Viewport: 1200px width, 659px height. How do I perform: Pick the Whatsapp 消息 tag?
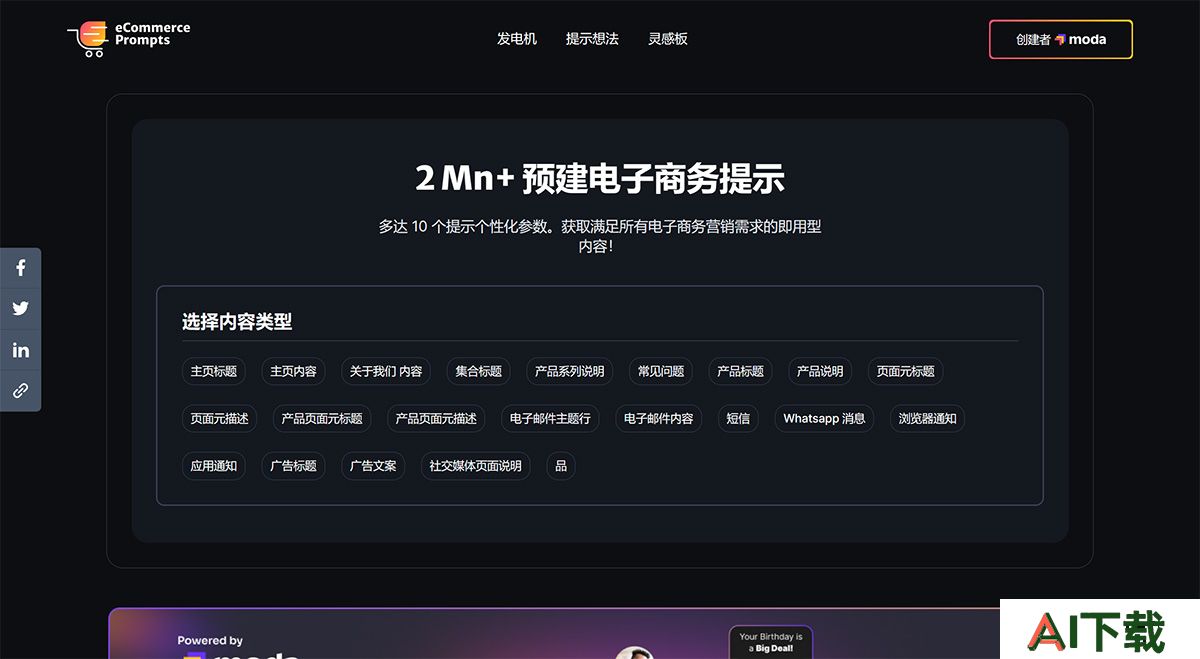point(825,418)
